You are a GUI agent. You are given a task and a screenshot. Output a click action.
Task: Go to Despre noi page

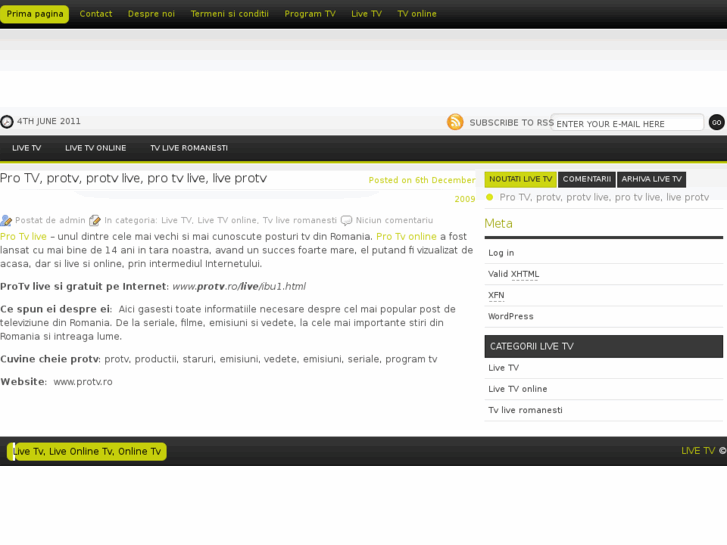[x=151, y=14]
